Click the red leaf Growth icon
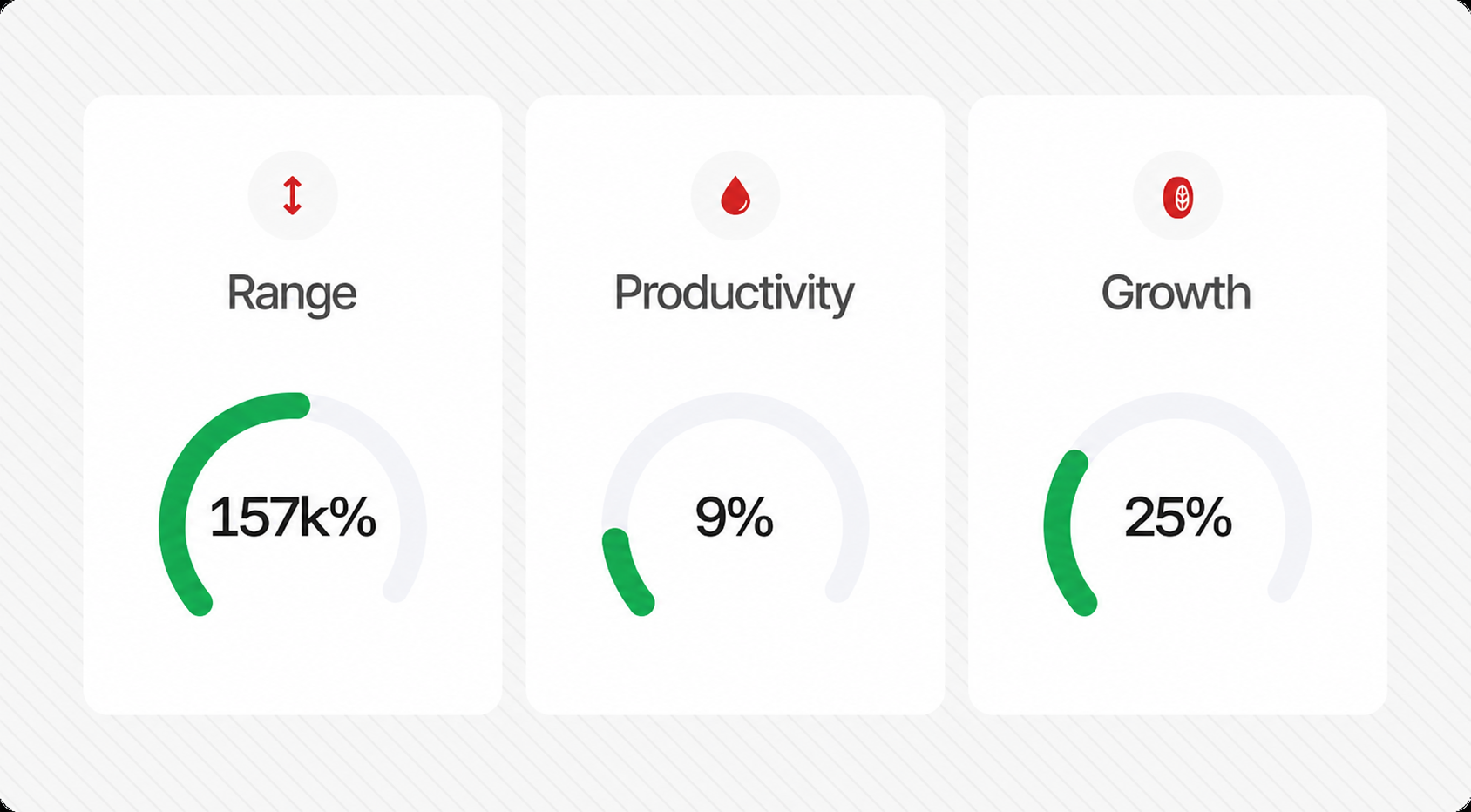 click(1178, 197)
